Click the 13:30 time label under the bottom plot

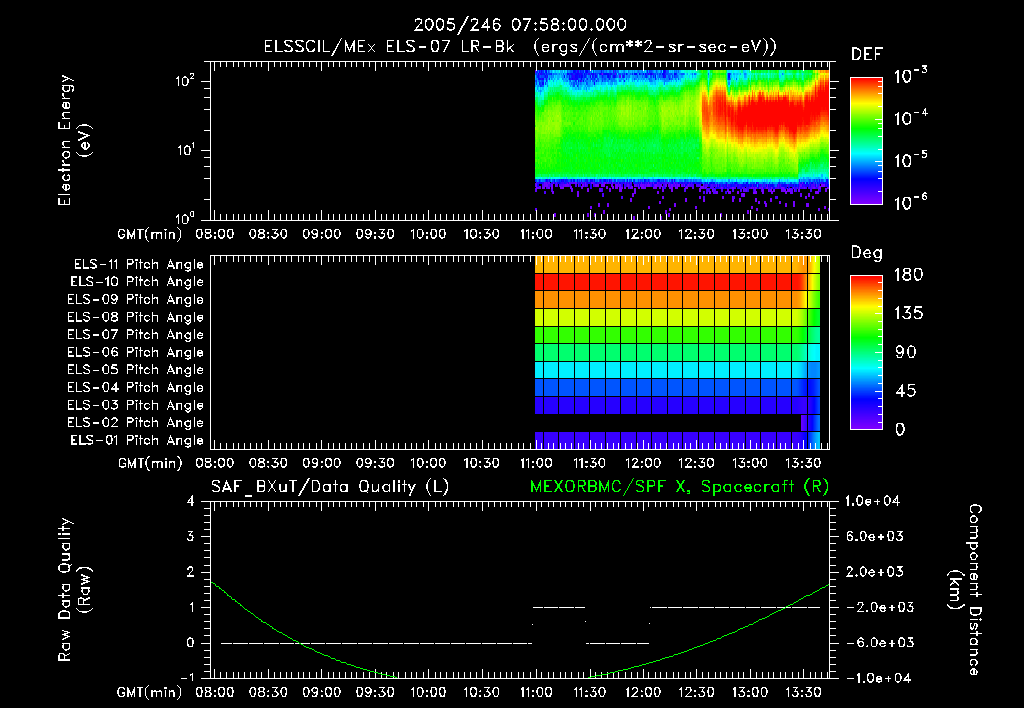[803, 692]
